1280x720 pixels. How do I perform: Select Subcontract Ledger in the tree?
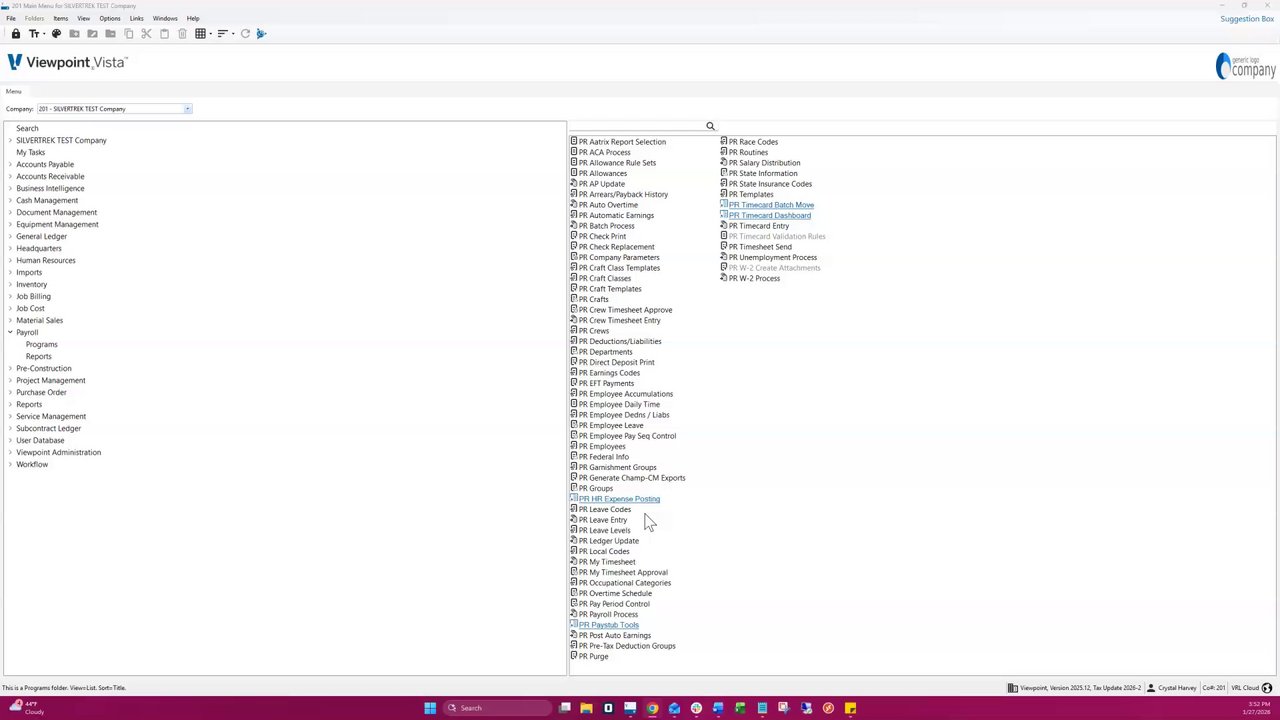click(x=49, y=428)
